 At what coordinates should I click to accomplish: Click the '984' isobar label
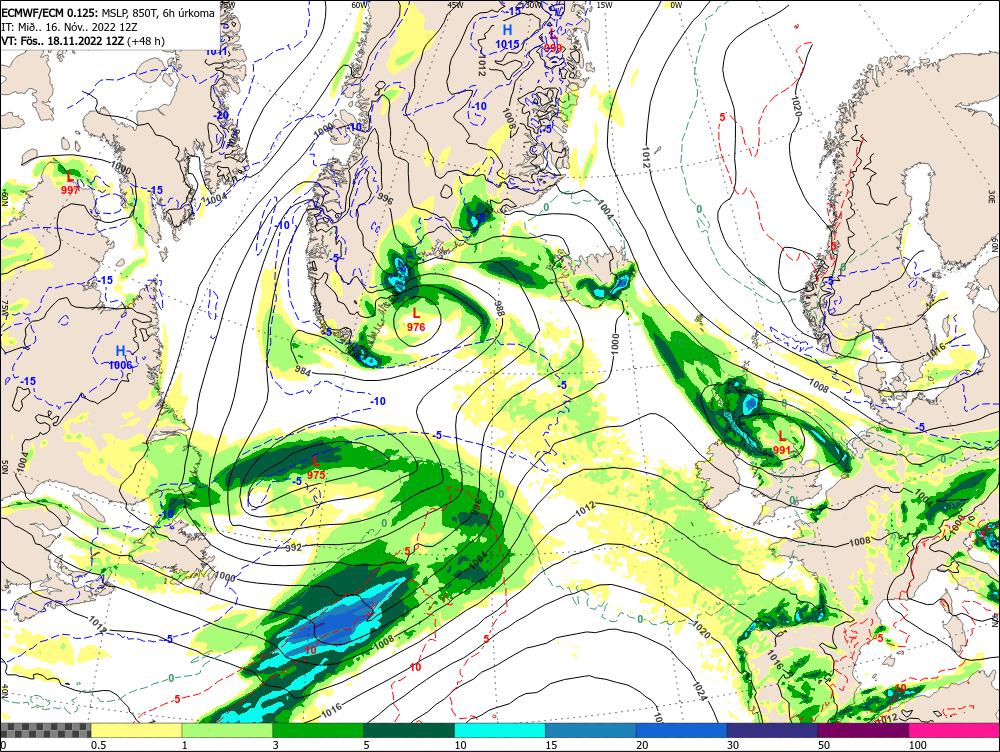304,370
